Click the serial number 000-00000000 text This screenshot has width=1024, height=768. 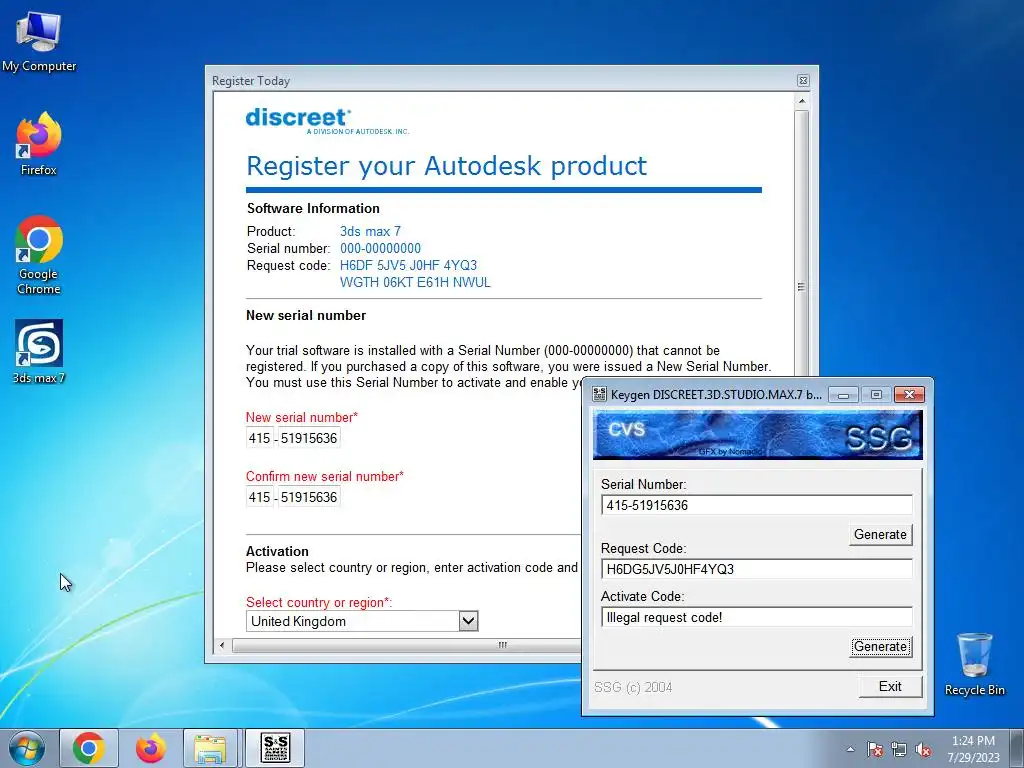coord(380,248)
